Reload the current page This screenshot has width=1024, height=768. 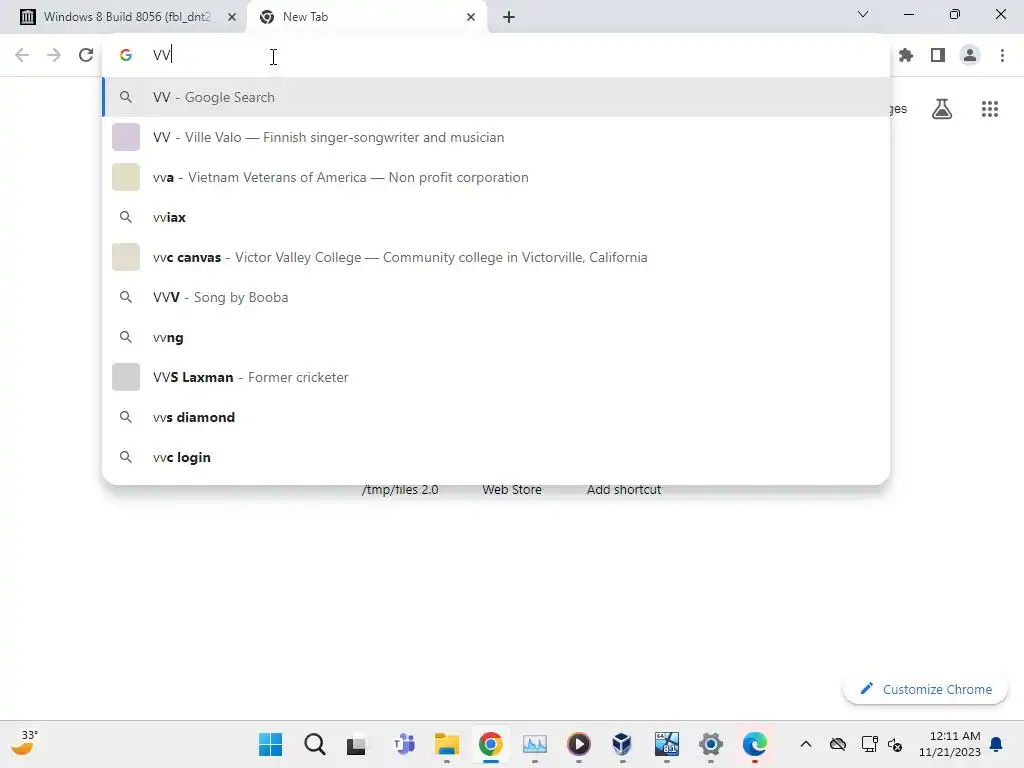tap(86, 55)
